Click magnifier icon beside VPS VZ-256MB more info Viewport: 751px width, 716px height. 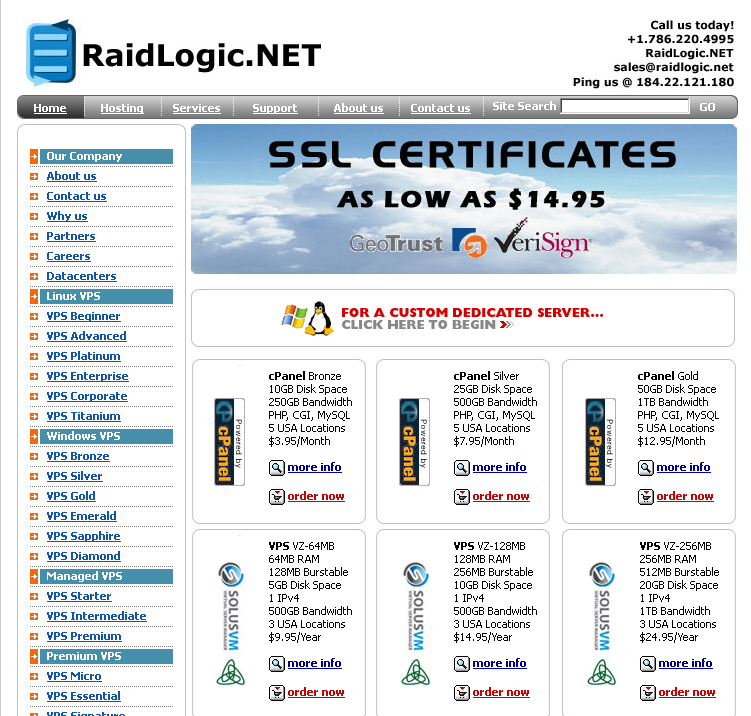647,663
